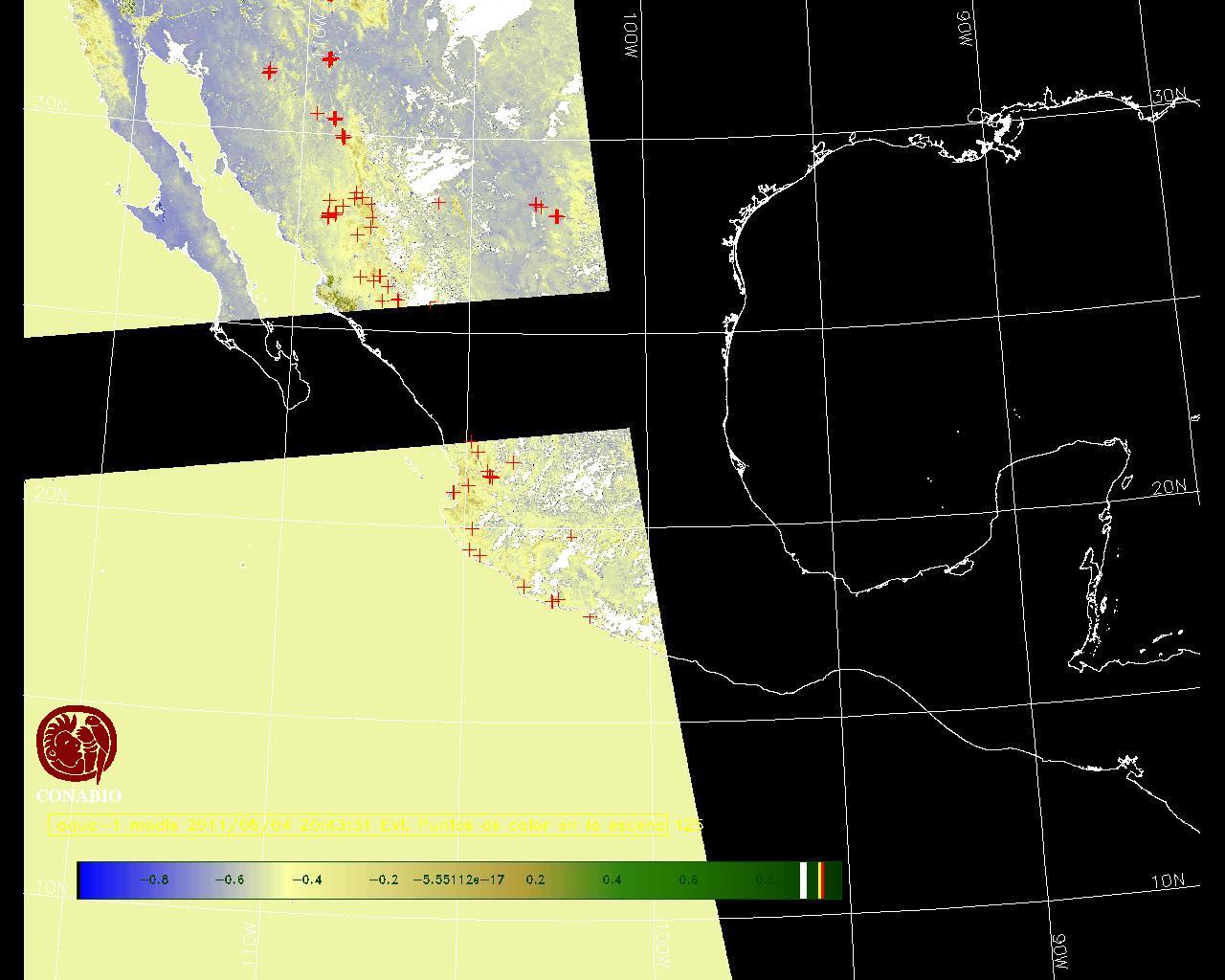Click the -0.8 value on the color scale
Screen dimensions: 1225x980
tap(153, 880)
